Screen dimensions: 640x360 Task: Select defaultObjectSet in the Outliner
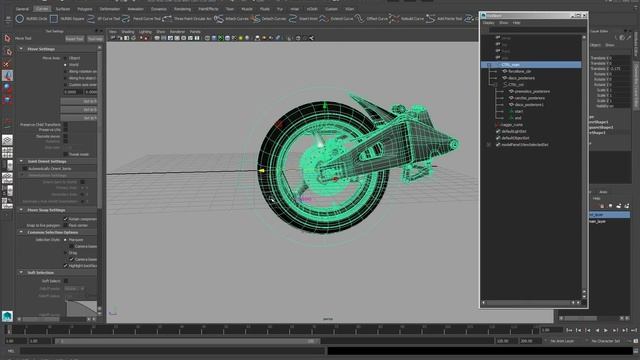tap(515, 138)
